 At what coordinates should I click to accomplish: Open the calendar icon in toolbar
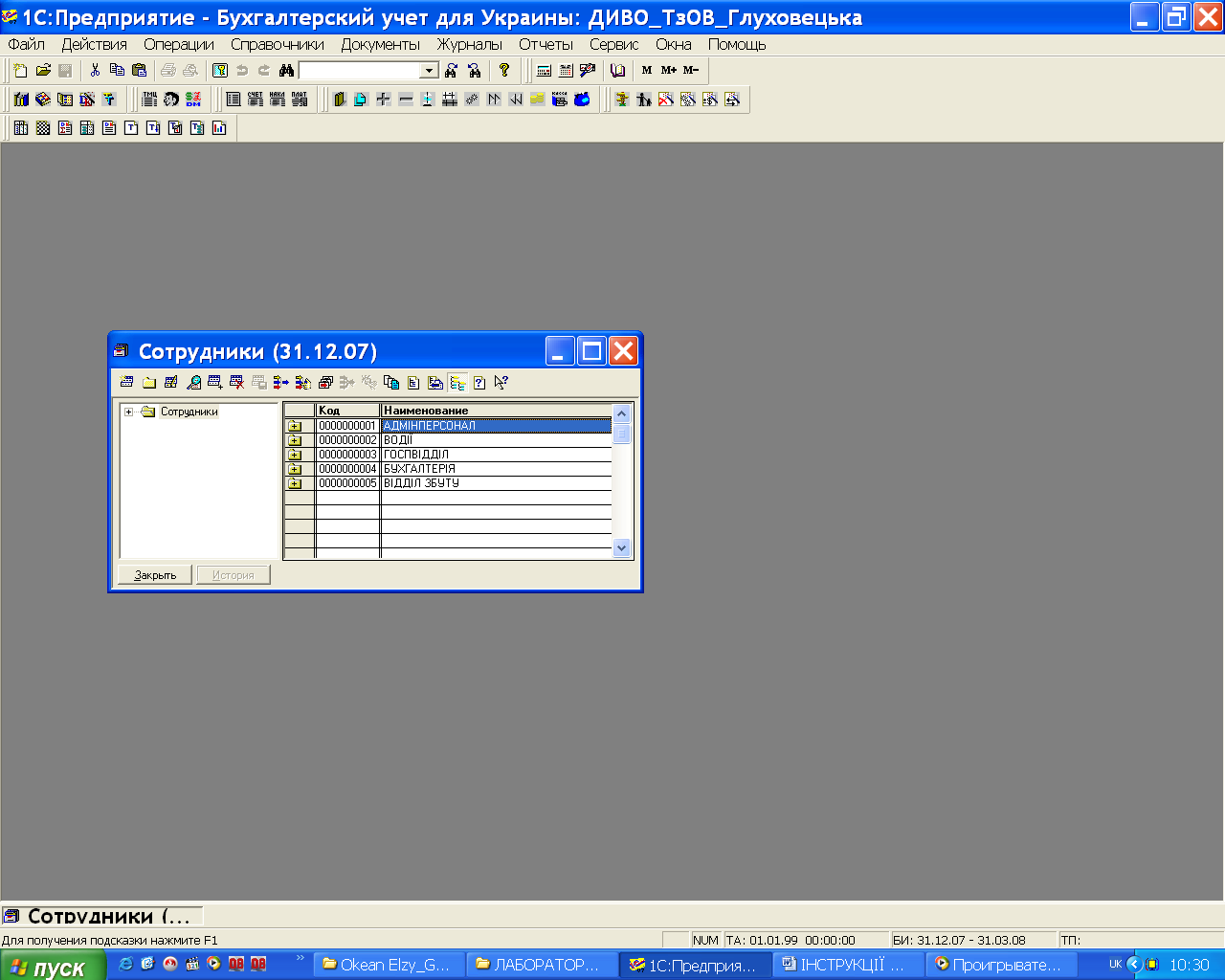(566, 70)
